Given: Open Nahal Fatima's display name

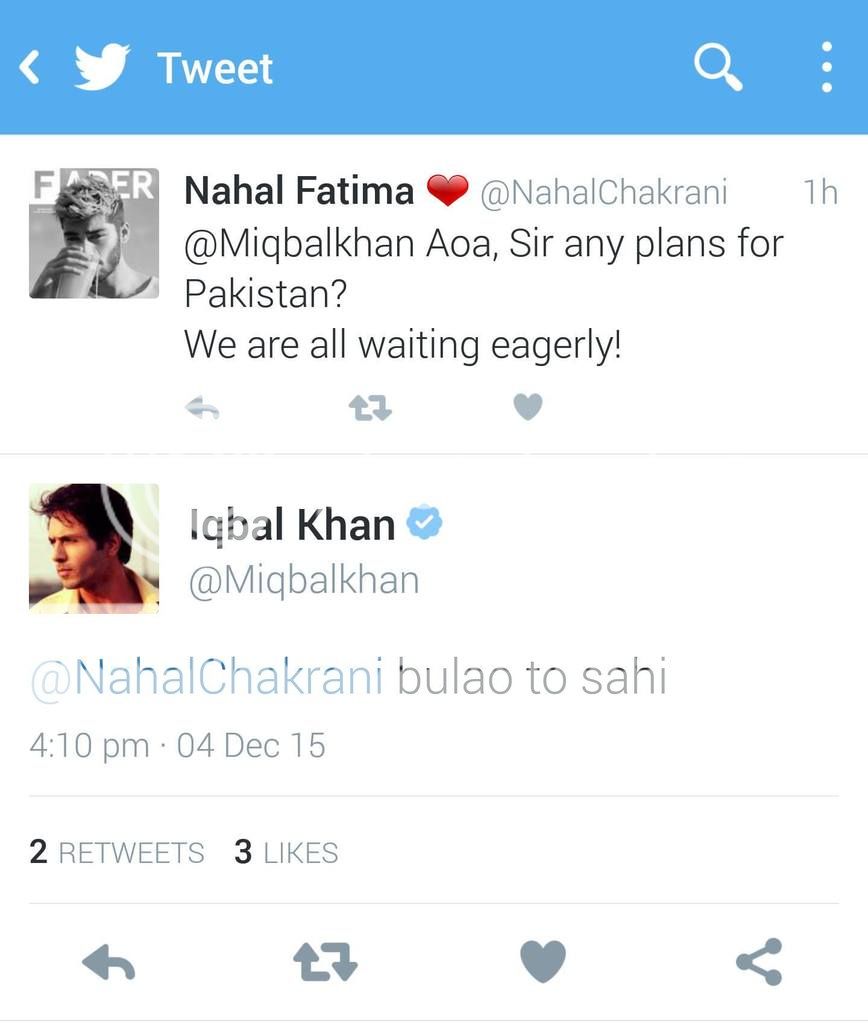Looking at the screenshot, I should tap(299, 190).
